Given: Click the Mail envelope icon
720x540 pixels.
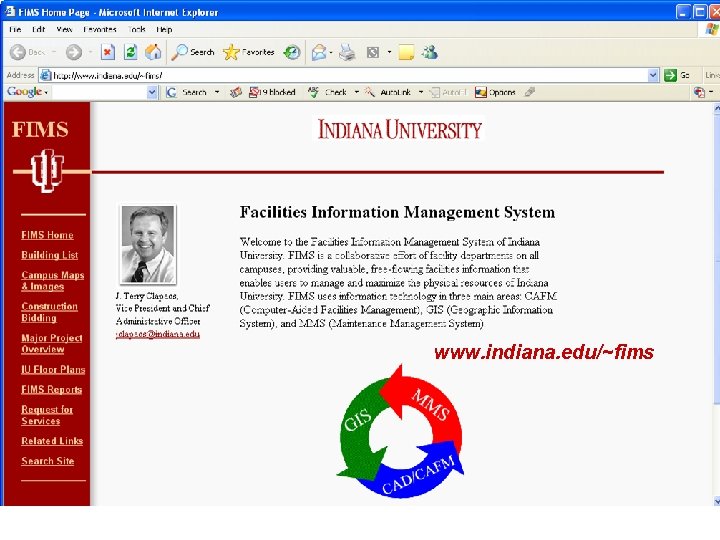Looking at the screenshot, I should tap(318, 52).
